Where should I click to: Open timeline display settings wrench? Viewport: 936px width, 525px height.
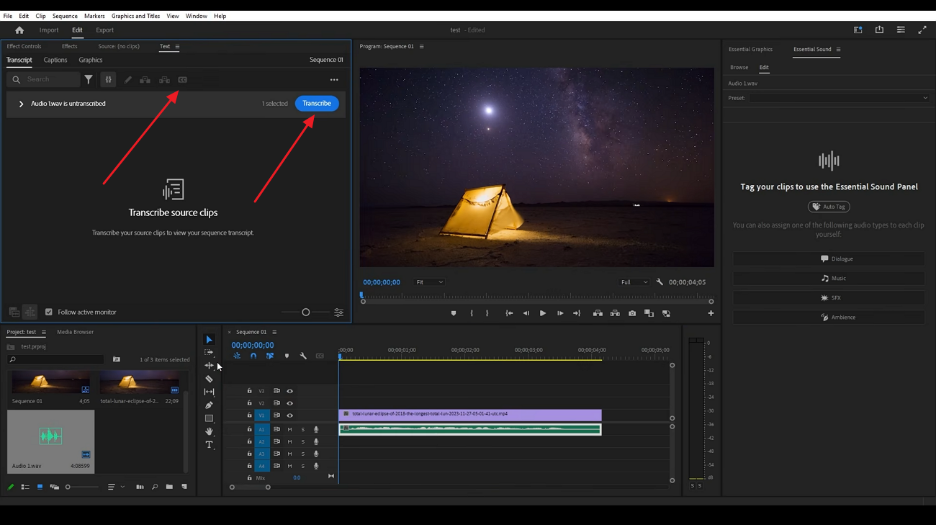pos(303,356)
